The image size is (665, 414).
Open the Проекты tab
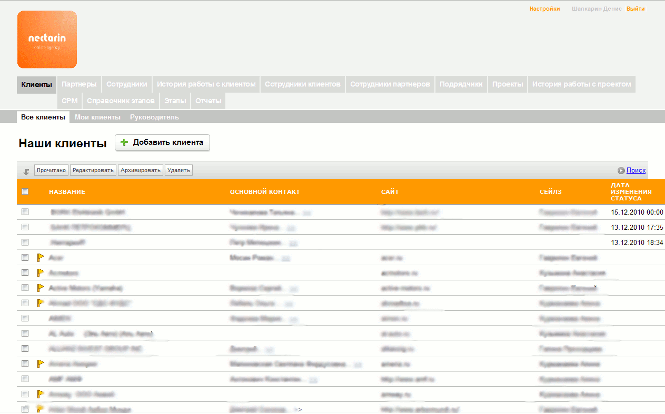508,84
